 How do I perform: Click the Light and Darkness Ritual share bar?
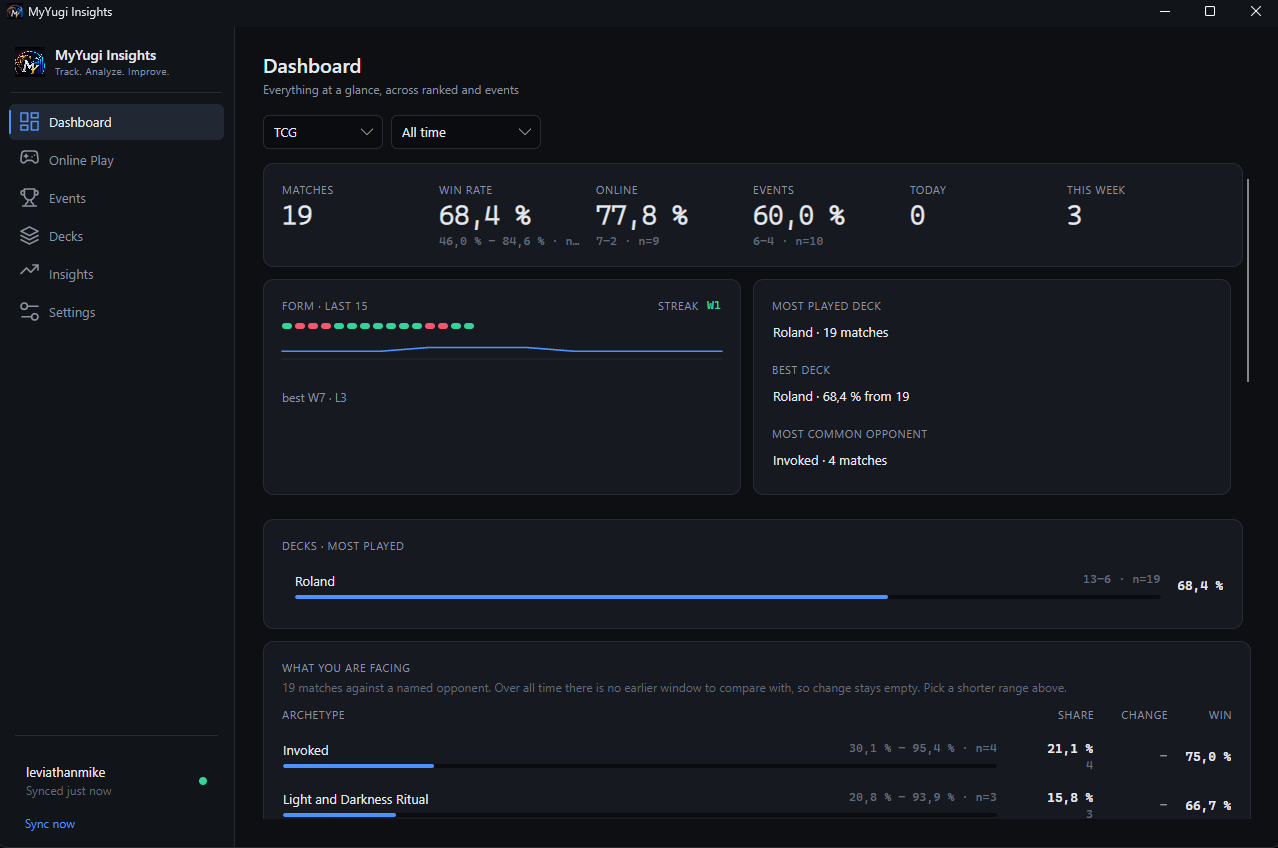pyautogui.click(x=640, y=815)
